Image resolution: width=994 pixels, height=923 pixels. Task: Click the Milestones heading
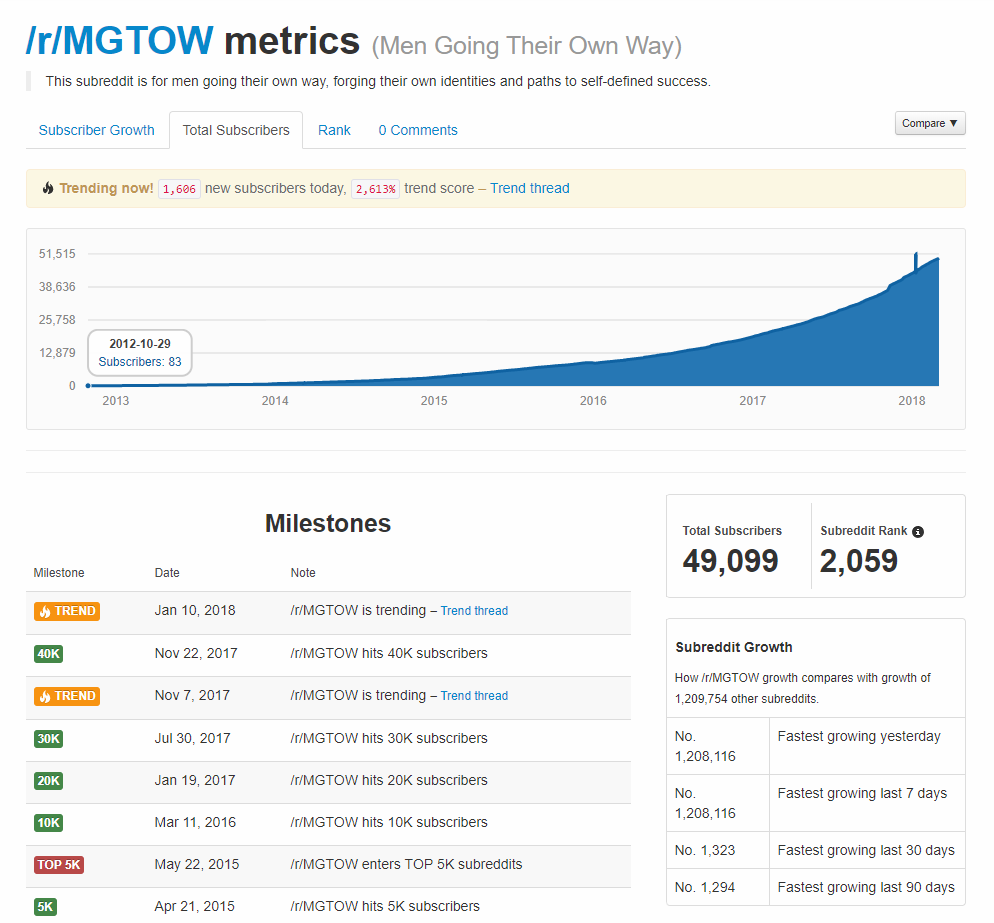(328, 524)
